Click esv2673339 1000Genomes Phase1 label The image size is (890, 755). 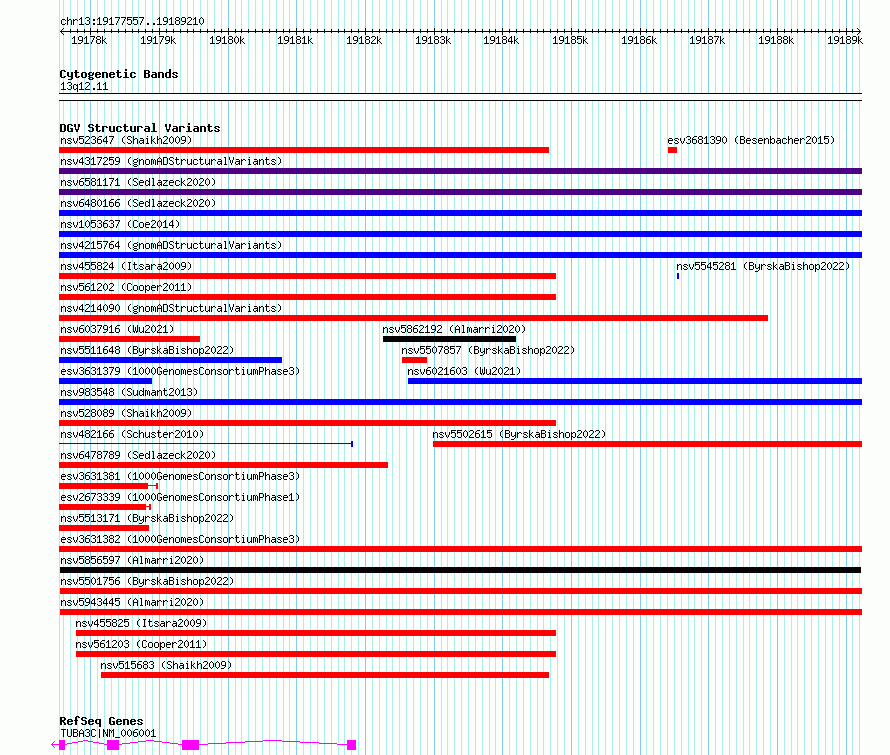pos(180,497)
